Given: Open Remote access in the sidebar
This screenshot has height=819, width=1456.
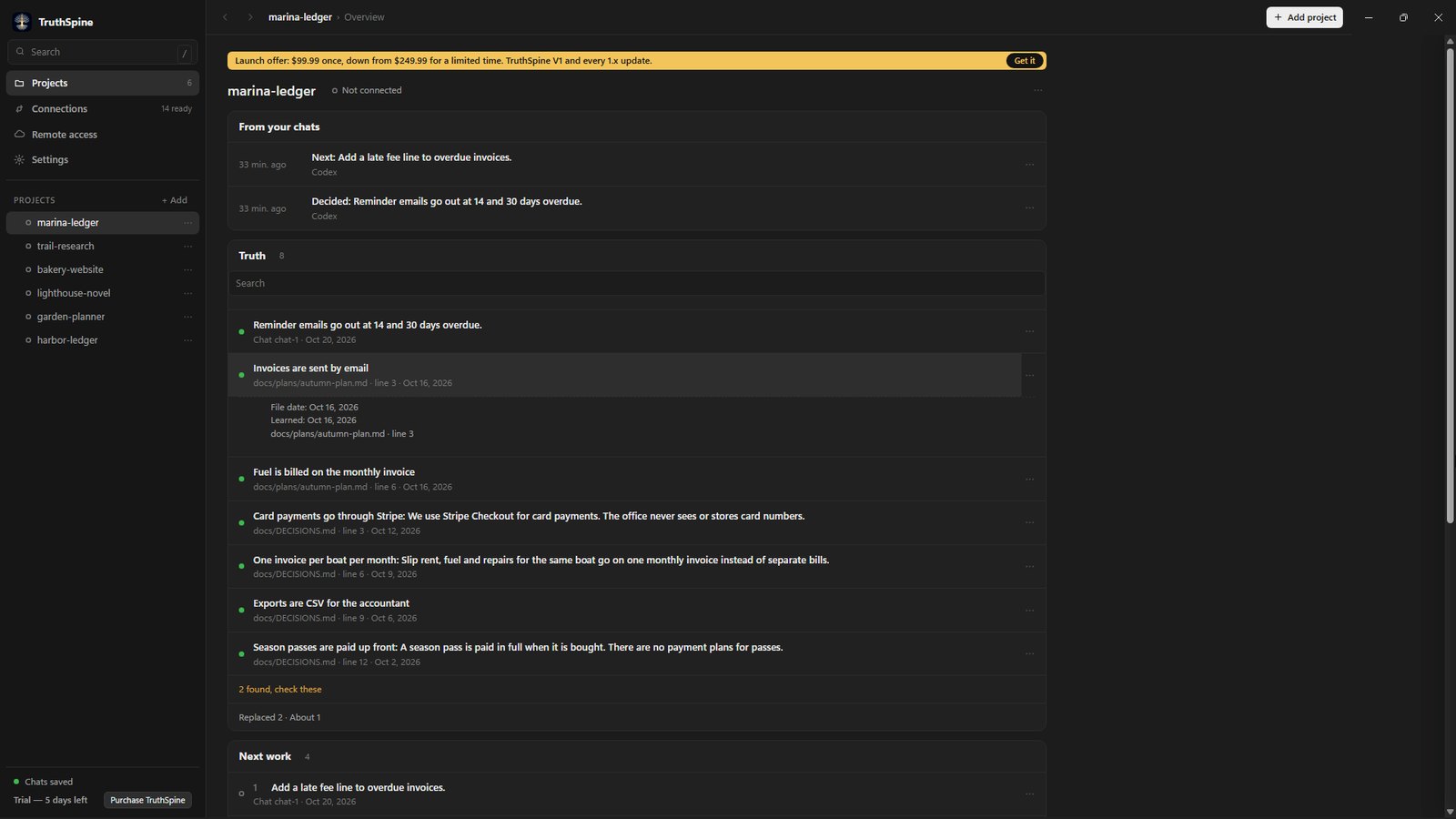Looking at the screenshot, I should point(103,134).
